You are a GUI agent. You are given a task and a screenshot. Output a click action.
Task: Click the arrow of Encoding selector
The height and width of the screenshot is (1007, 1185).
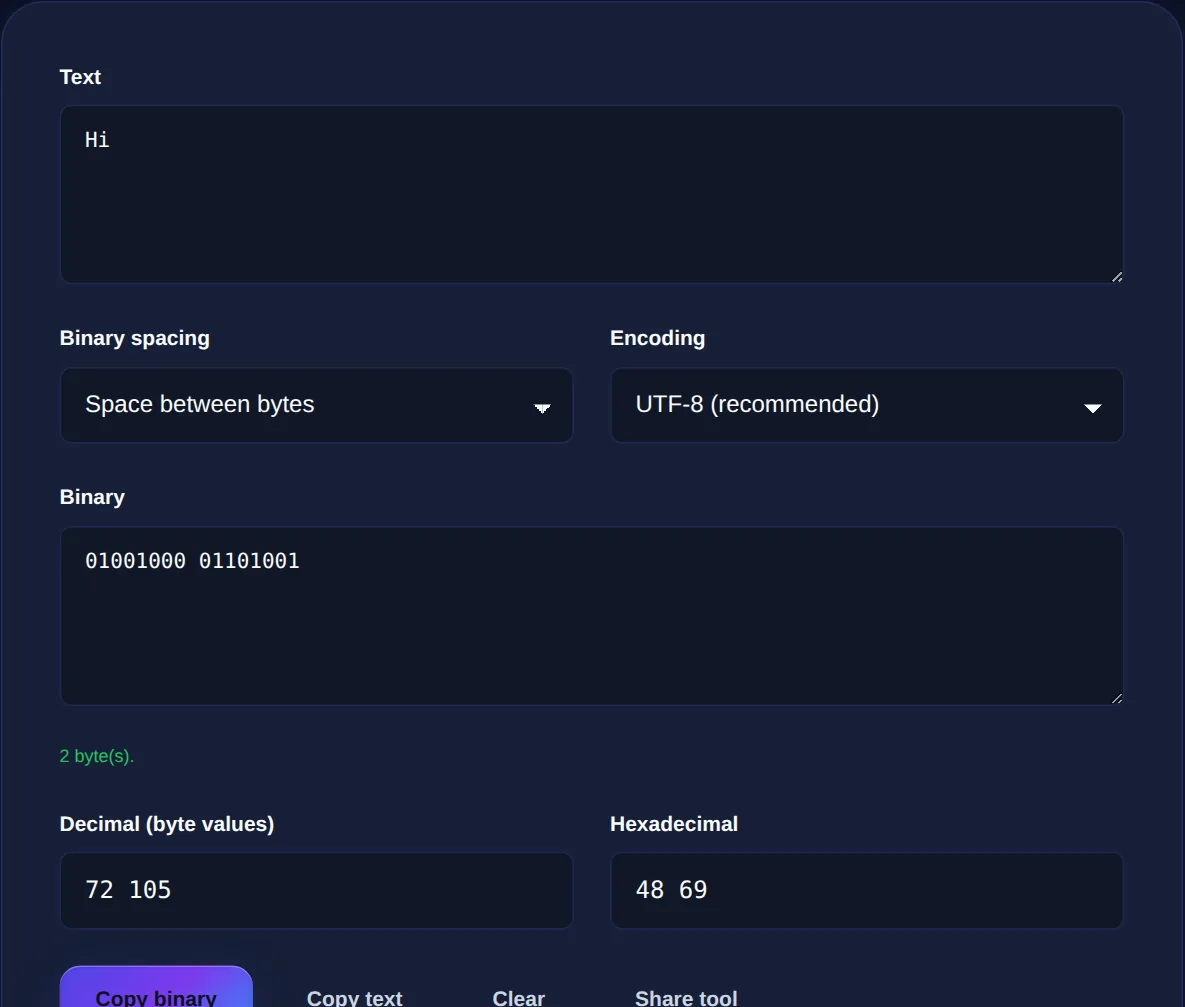[1093, 408]
